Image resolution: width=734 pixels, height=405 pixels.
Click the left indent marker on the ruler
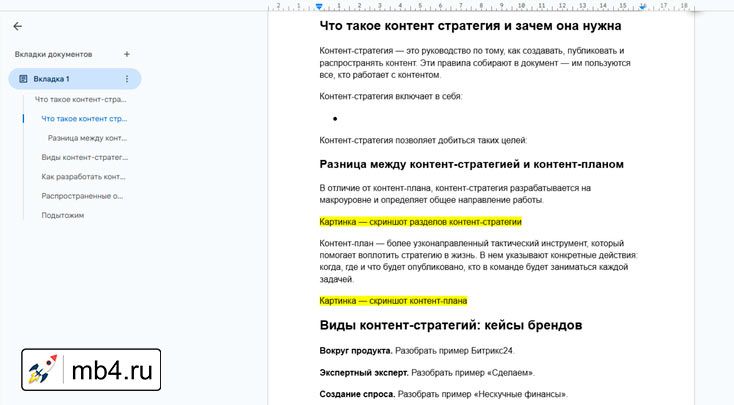[x=319, y=6]
